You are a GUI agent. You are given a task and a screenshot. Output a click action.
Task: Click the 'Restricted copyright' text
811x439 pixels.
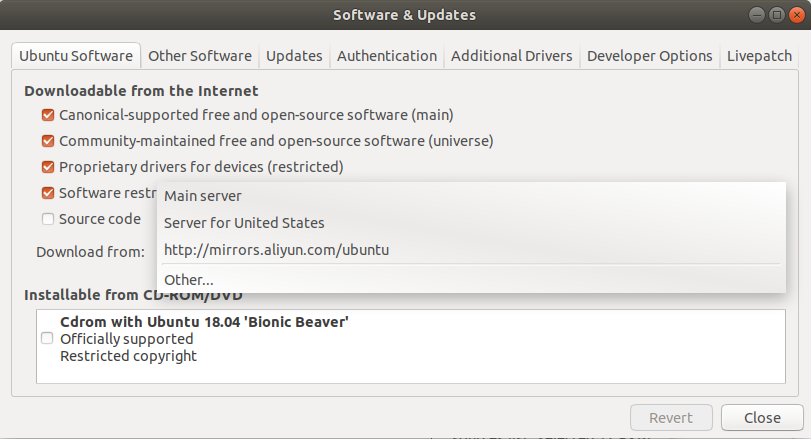[x=128, y=356]
